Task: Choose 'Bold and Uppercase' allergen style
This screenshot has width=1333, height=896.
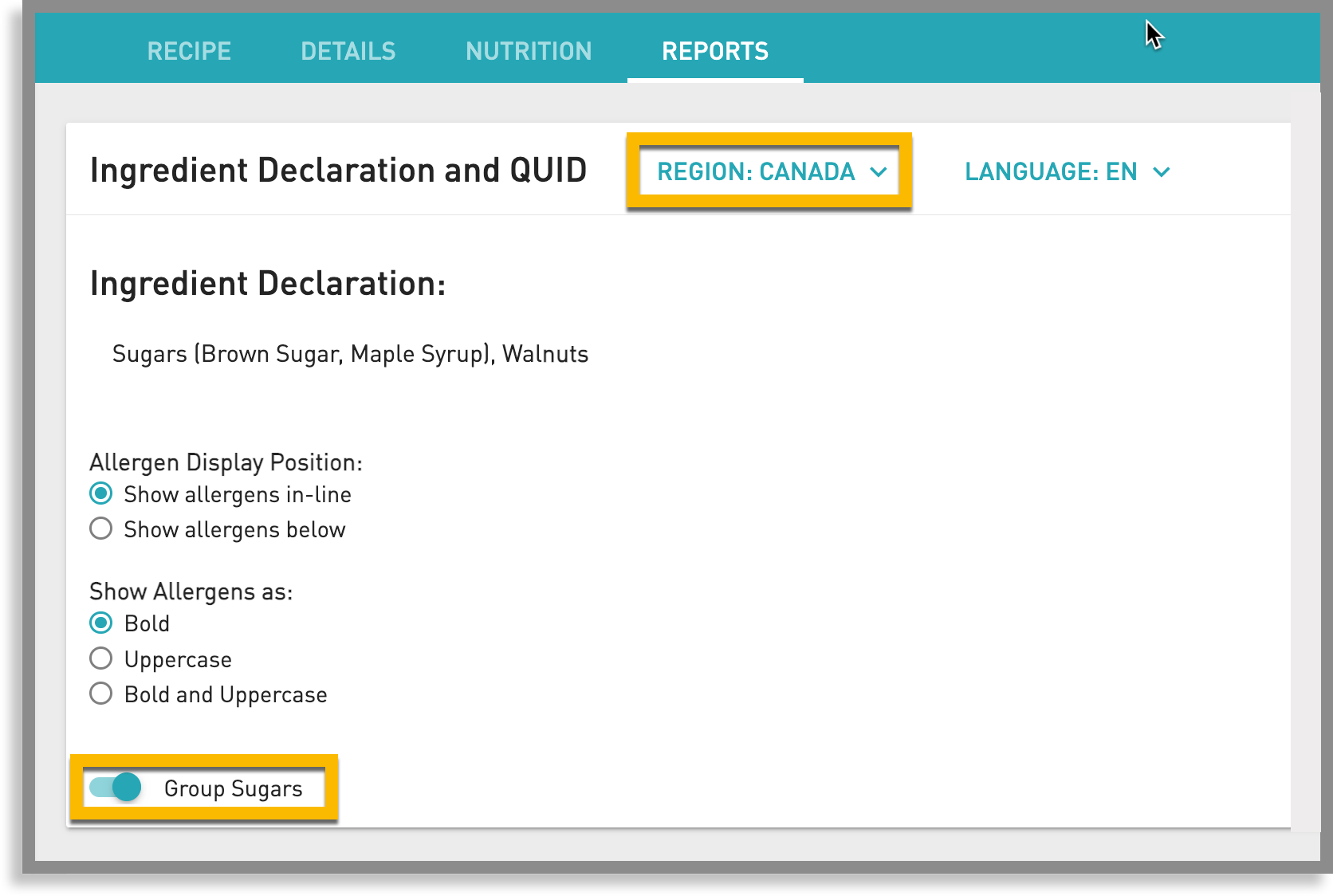Action: click(x=100, y=693)
